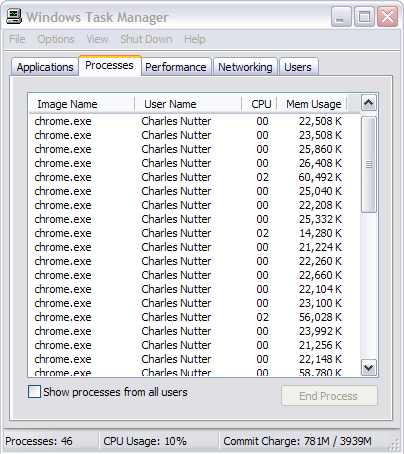Screen dimensions: 404x454
Task: Open the Shut Down menu
Action: click(x=146, y=39)
